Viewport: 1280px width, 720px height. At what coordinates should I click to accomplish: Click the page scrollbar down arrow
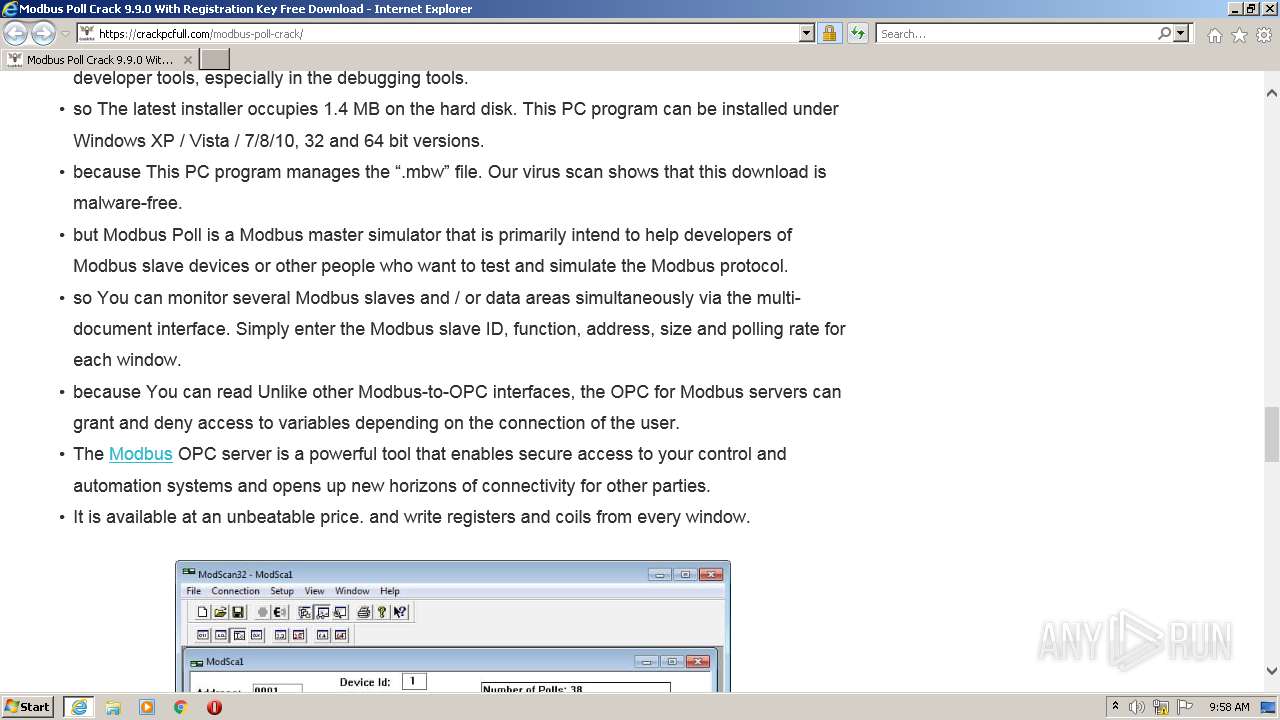pyautogui.click(x=1272, y=672)
